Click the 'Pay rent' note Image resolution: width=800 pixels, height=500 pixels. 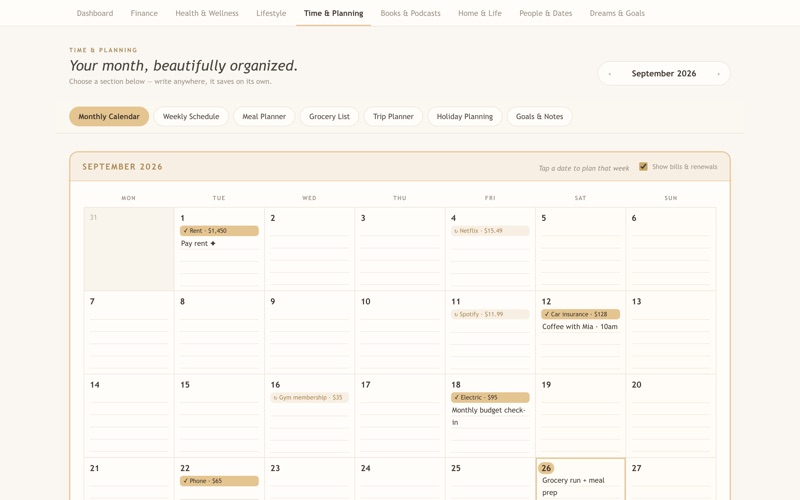[x=198, y=243]
